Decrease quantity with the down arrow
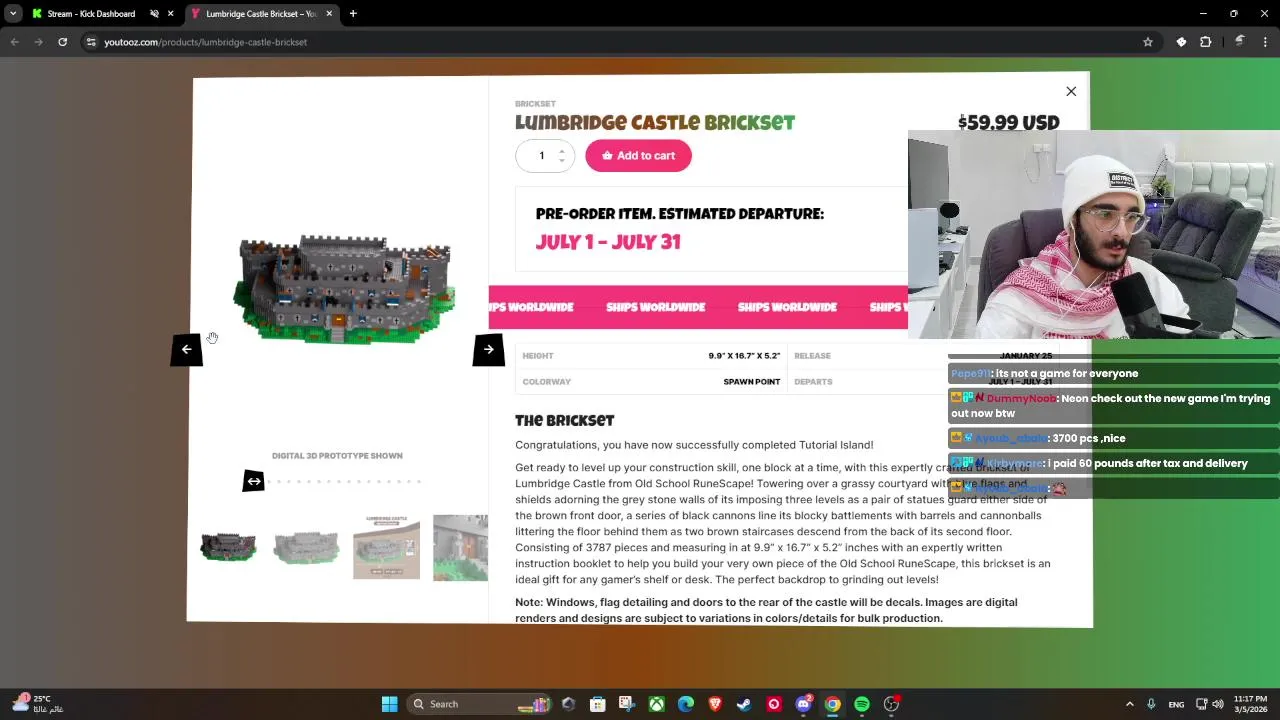Viewport: 1280px width, 720px height. (561, 161)
